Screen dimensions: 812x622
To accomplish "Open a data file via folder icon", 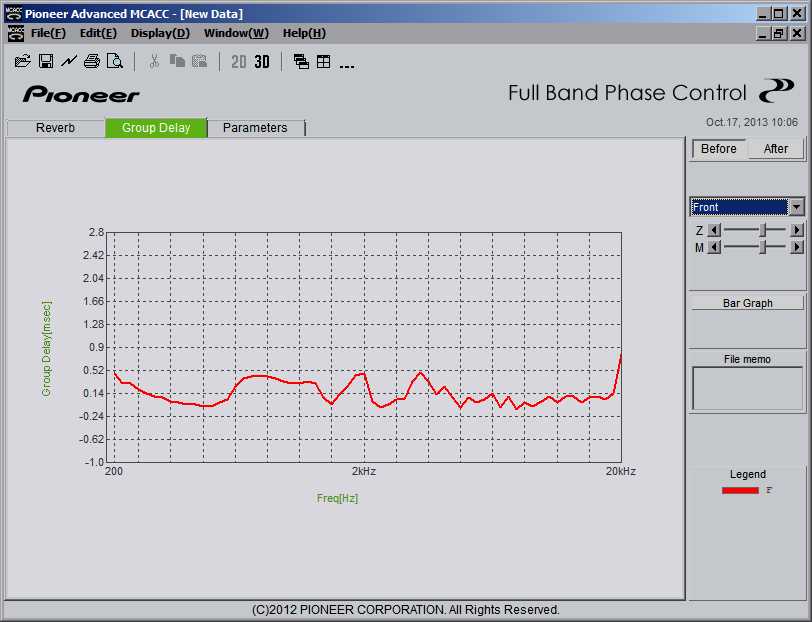I will pos(22,61).
